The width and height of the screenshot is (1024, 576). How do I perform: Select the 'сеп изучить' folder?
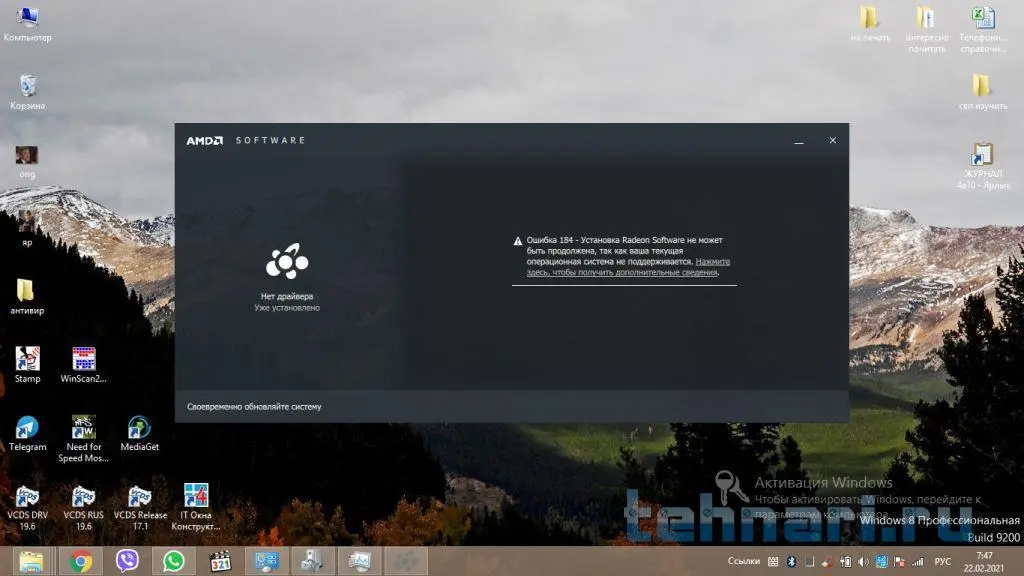[x=983, y=91]
